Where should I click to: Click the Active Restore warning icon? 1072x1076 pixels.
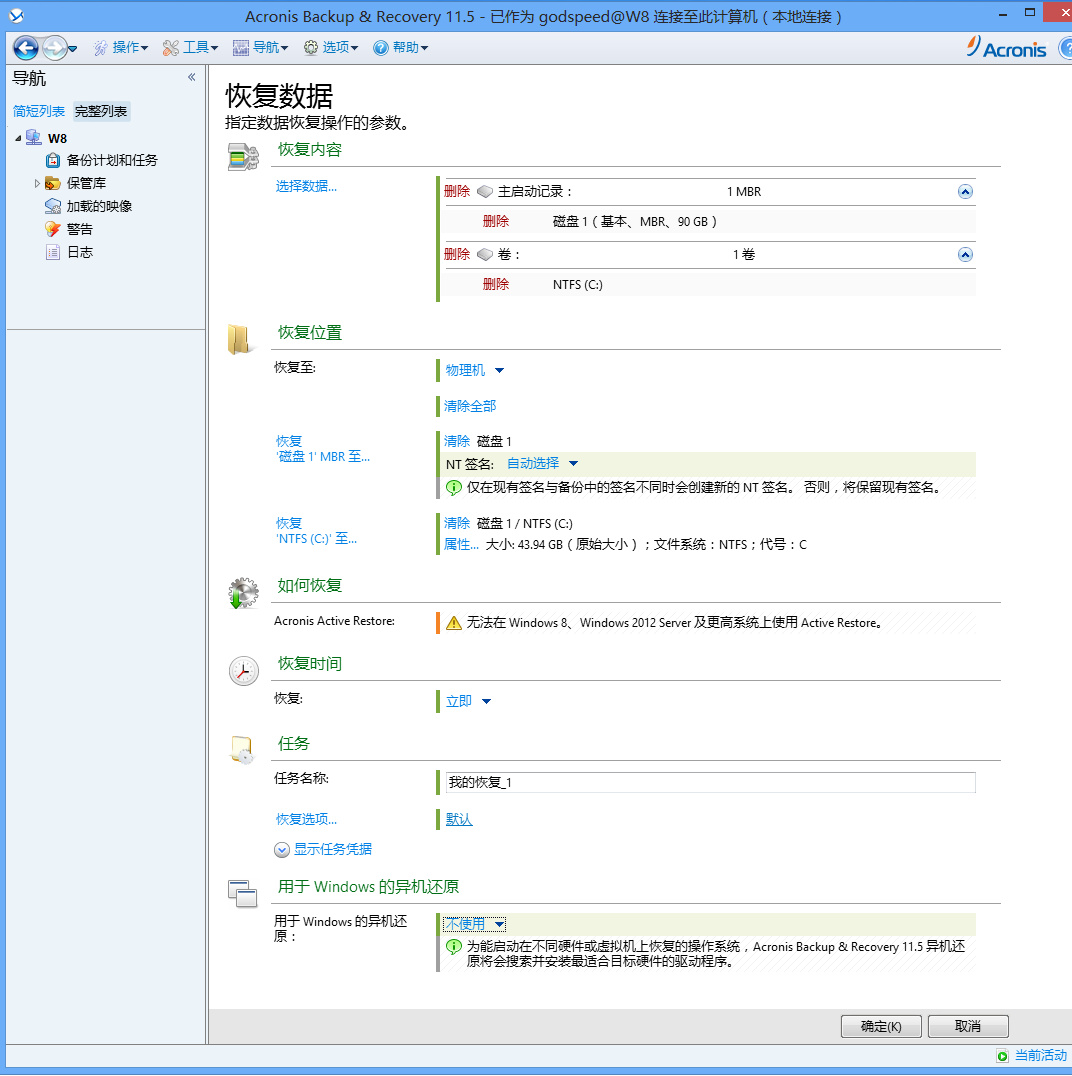[454, 623]
